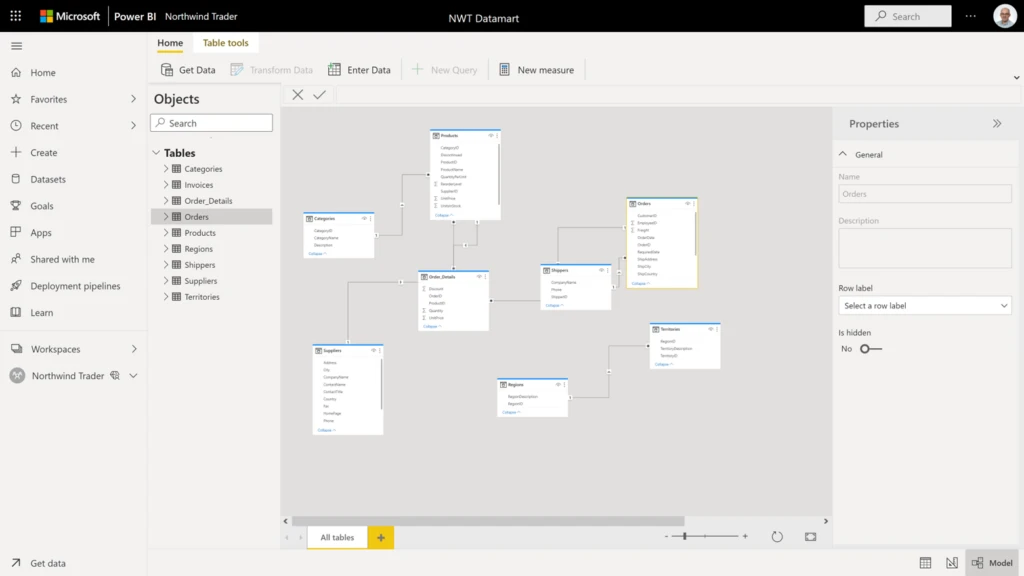Open the fit-to-screen icon near the zoom controls
This screenshot has width=1024, height=576.
(x=809, y=537)
